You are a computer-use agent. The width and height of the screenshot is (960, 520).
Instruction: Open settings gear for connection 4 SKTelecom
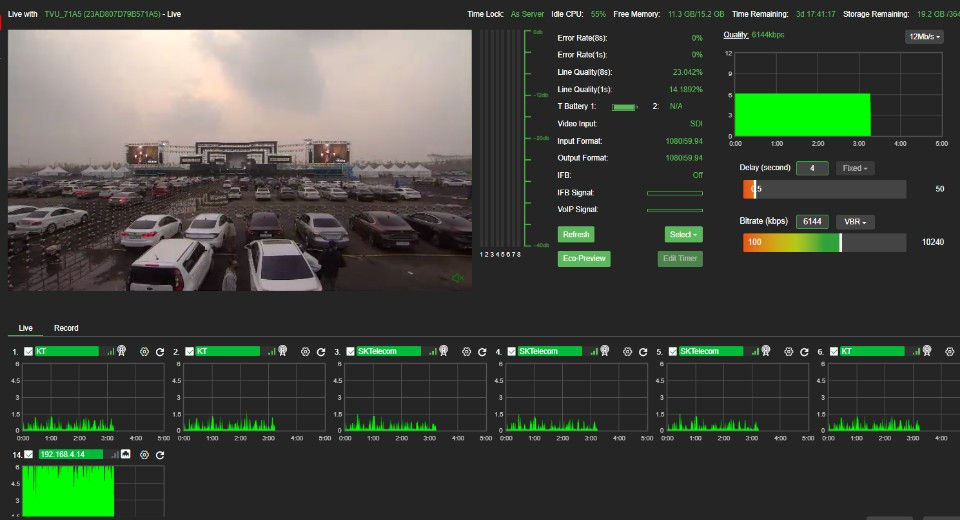point(628,352)
